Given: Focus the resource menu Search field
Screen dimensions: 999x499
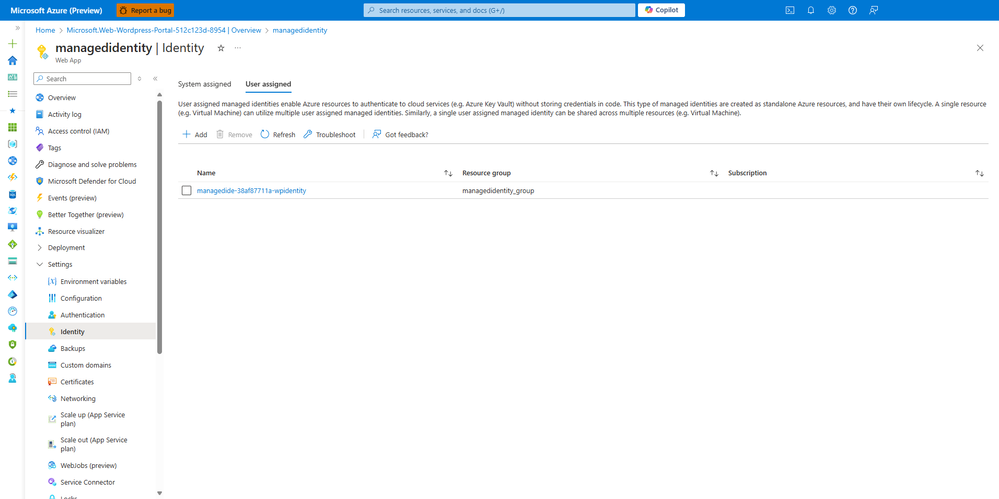Looking at the screenshot, I should pyautogui.click(x=82, y=78).
